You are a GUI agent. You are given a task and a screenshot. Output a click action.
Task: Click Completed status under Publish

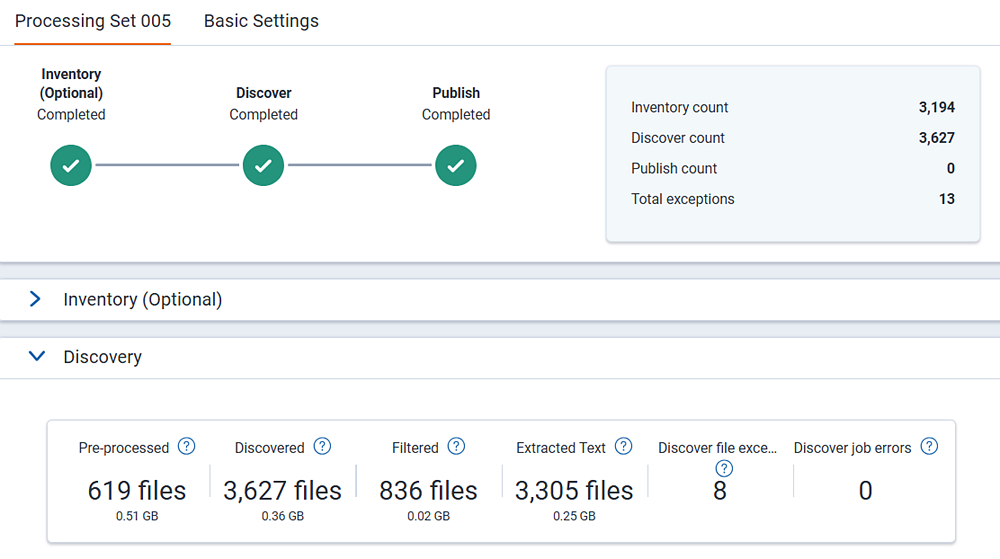pos(456,115)
